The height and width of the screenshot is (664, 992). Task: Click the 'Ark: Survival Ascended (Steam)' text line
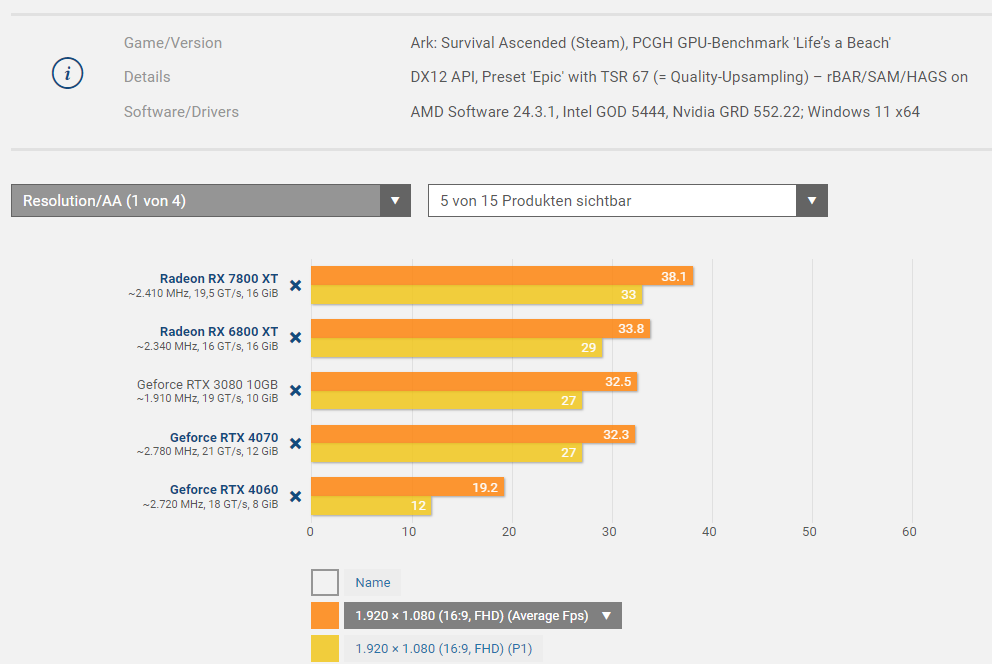[x=650, y=43]
